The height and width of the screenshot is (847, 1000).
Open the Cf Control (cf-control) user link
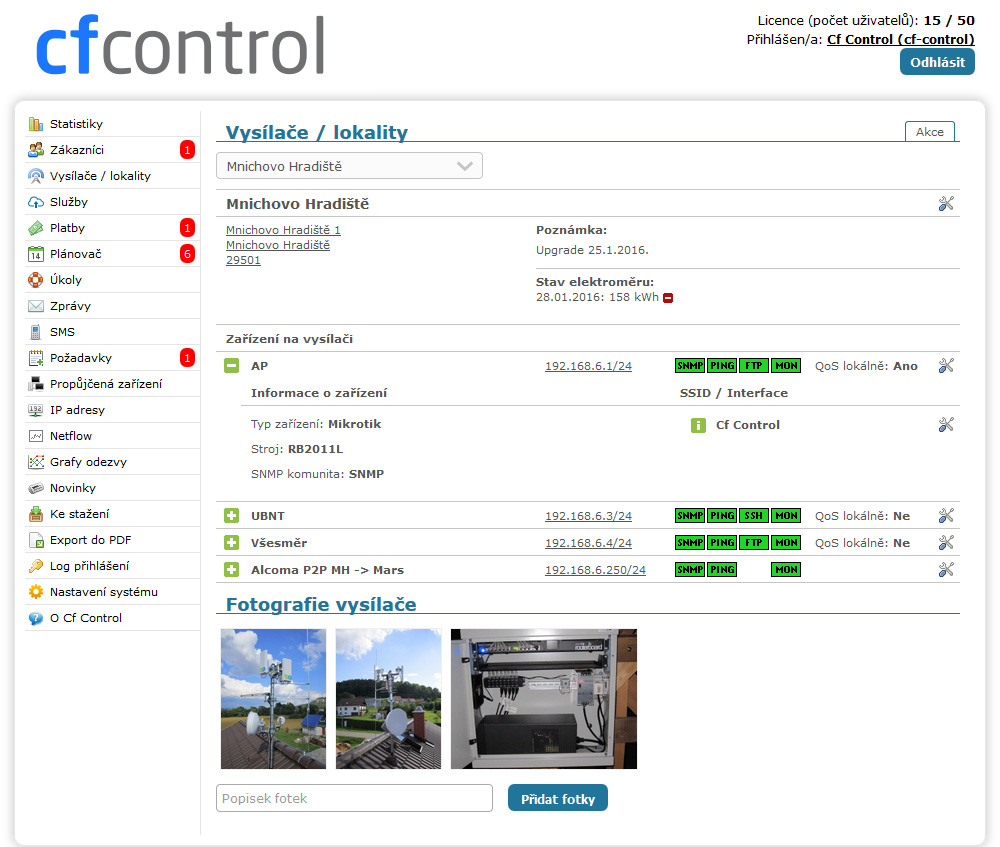(x=901, y=40)
